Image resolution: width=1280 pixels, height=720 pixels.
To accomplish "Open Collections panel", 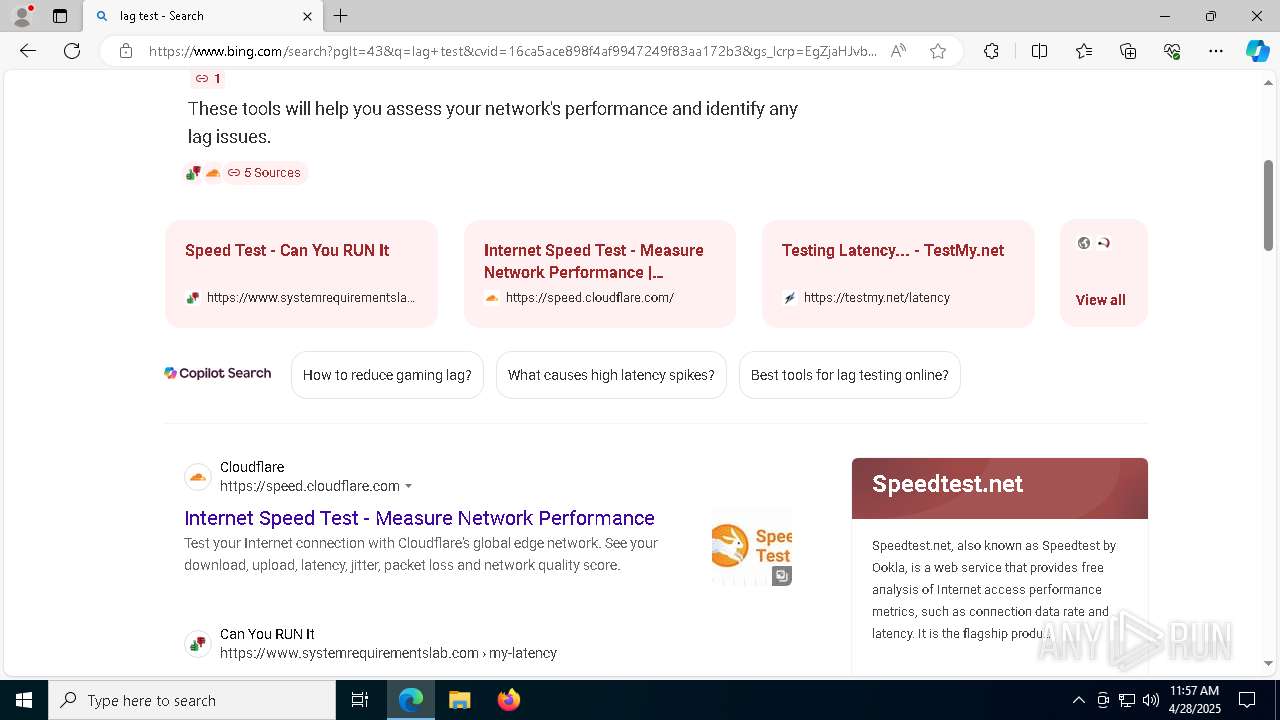I will click(1128, 51).
